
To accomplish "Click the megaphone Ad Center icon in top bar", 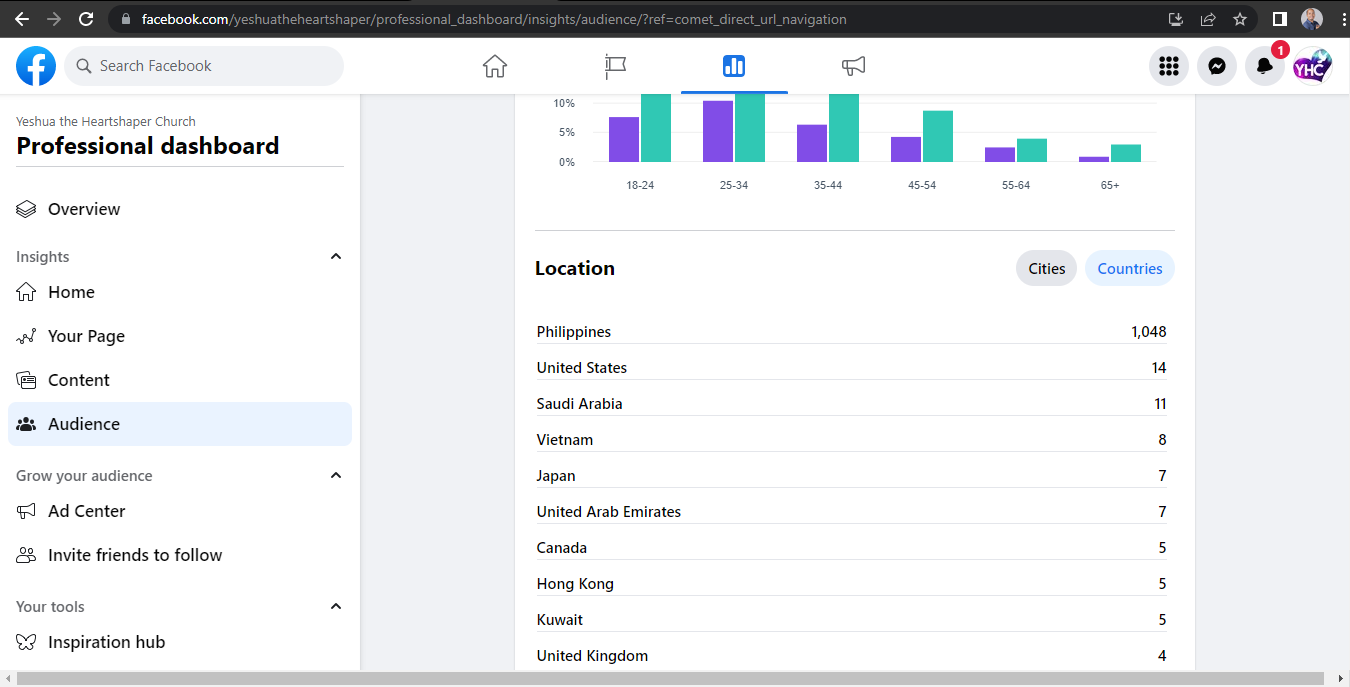I will tap(853, 66).
